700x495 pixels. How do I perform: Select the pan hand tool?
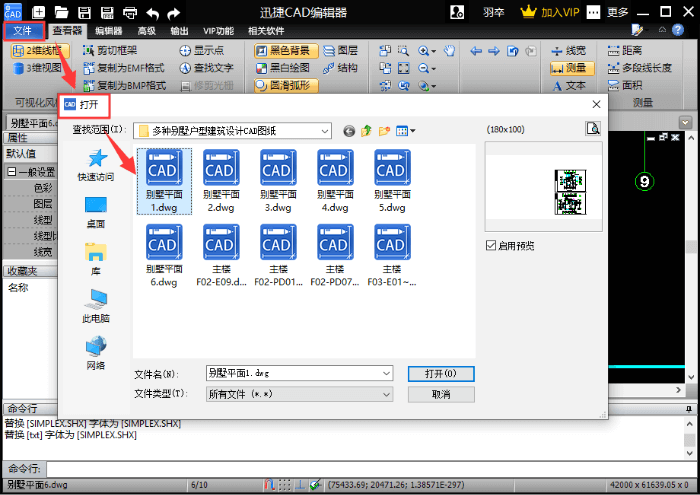tap(449, 50)
